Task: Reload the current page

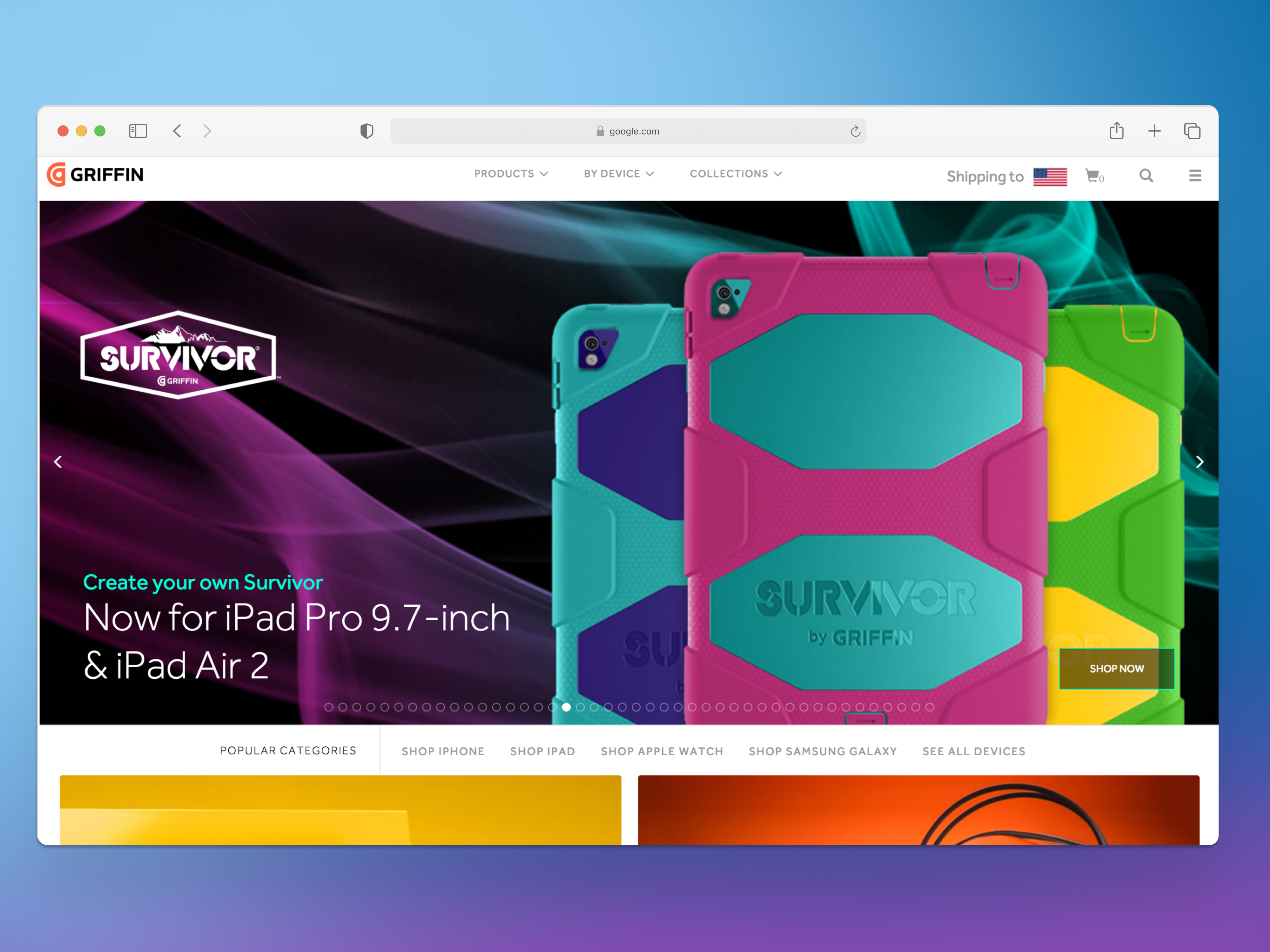Action: [855, 131]
